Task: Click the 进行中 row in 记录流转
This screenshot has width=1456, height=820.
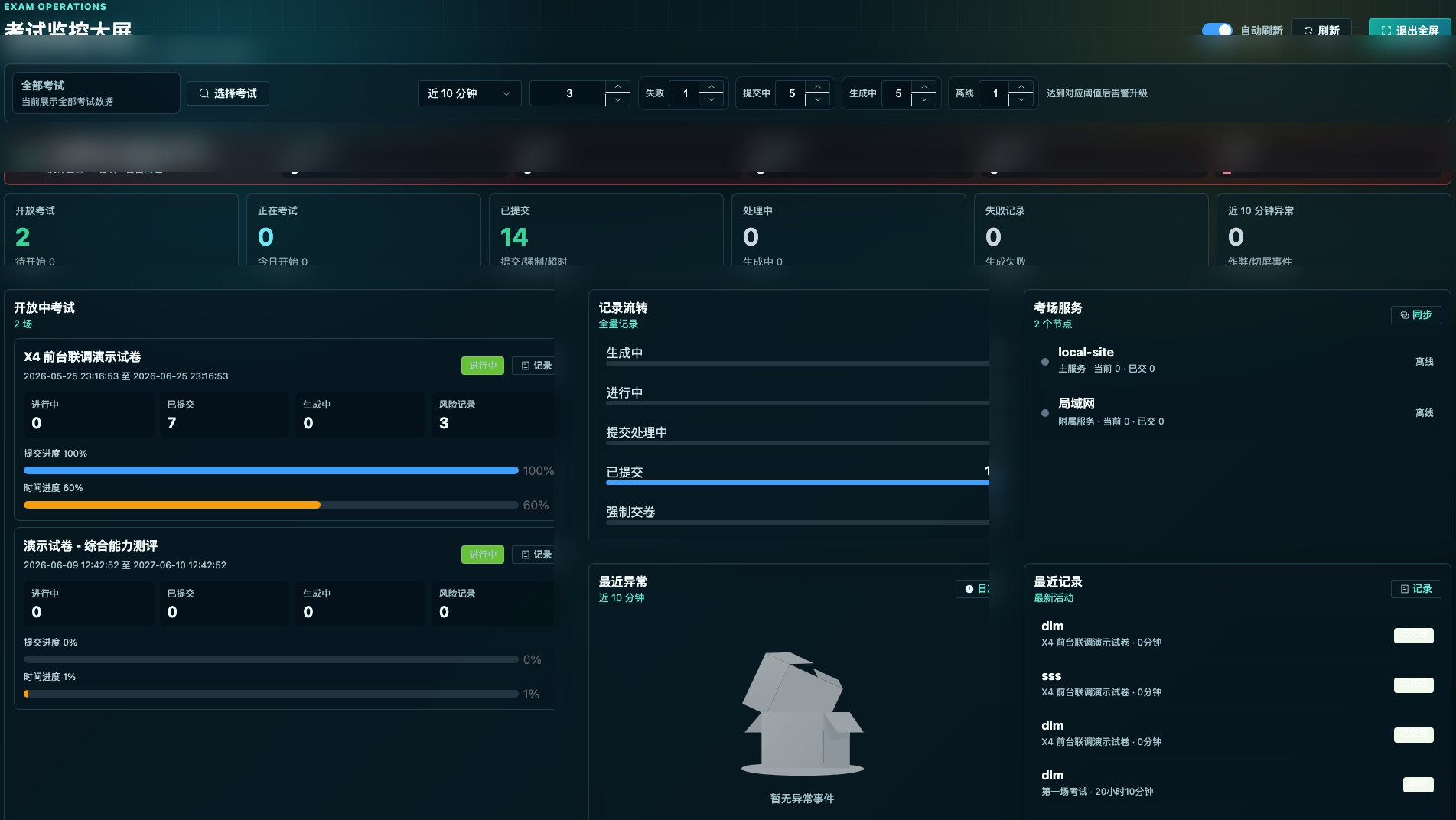Action: pyautogui.click(x=797, y=395)
